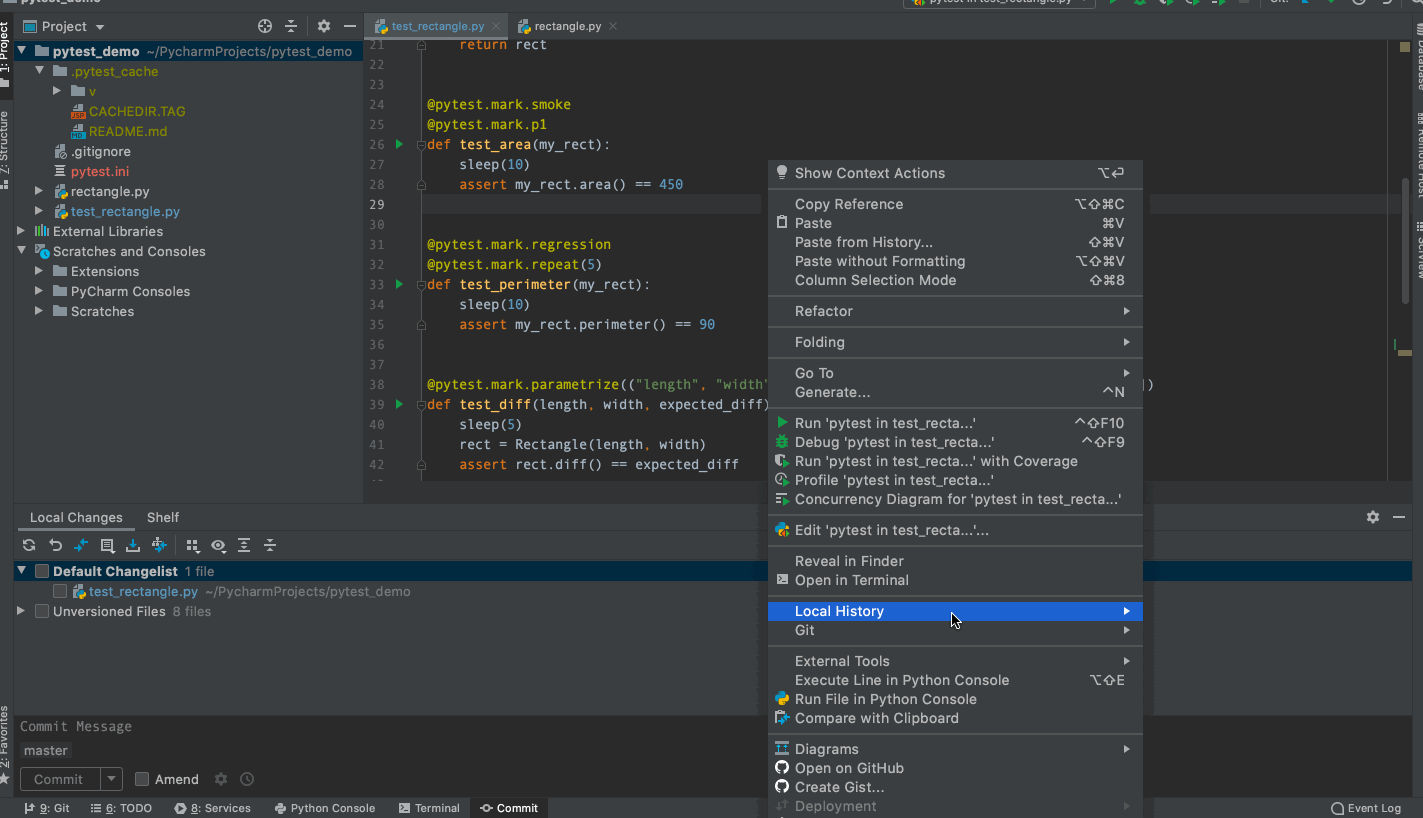Image resolution: width=1423 pixels, height=818 pixels.
Task: Open the Commit button dropdown arrow
Action: (x=112, y=779)
